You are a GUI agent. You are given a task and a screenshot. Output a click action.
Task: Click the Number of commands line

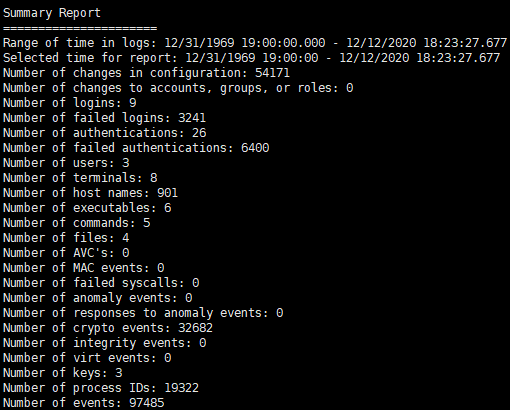(77, 223)
